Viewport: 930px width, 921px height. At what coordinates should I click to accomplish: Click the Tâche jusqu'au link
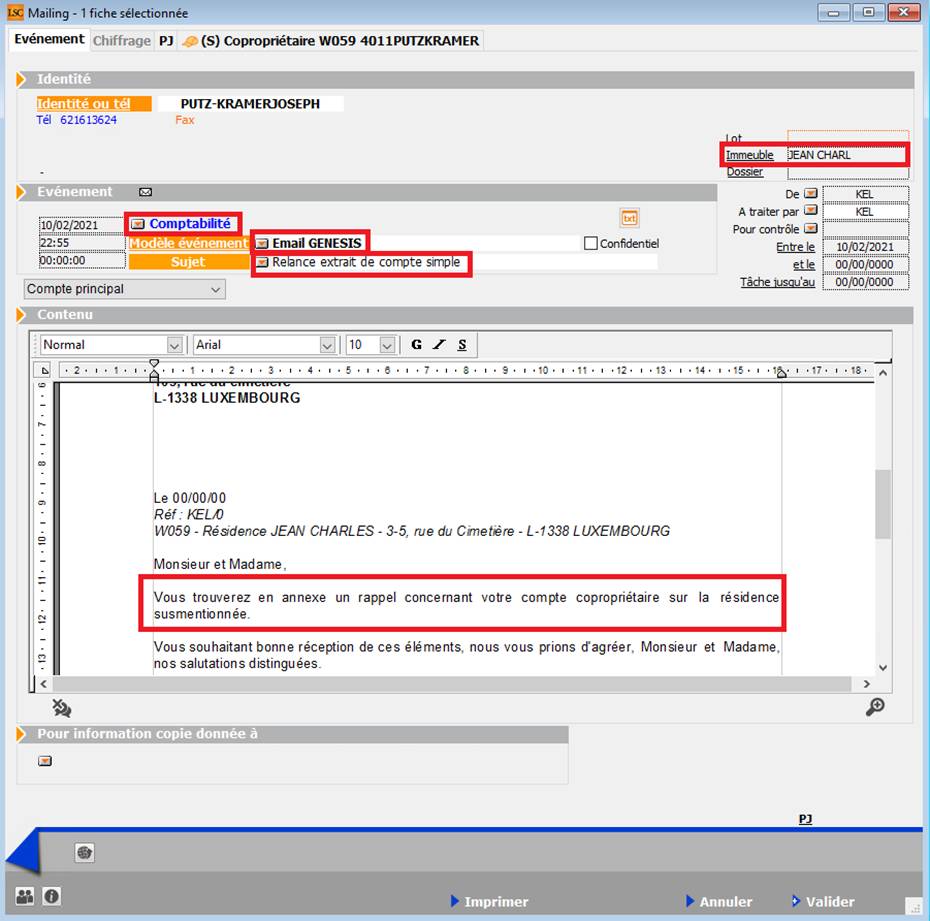(x=778, y=282)
